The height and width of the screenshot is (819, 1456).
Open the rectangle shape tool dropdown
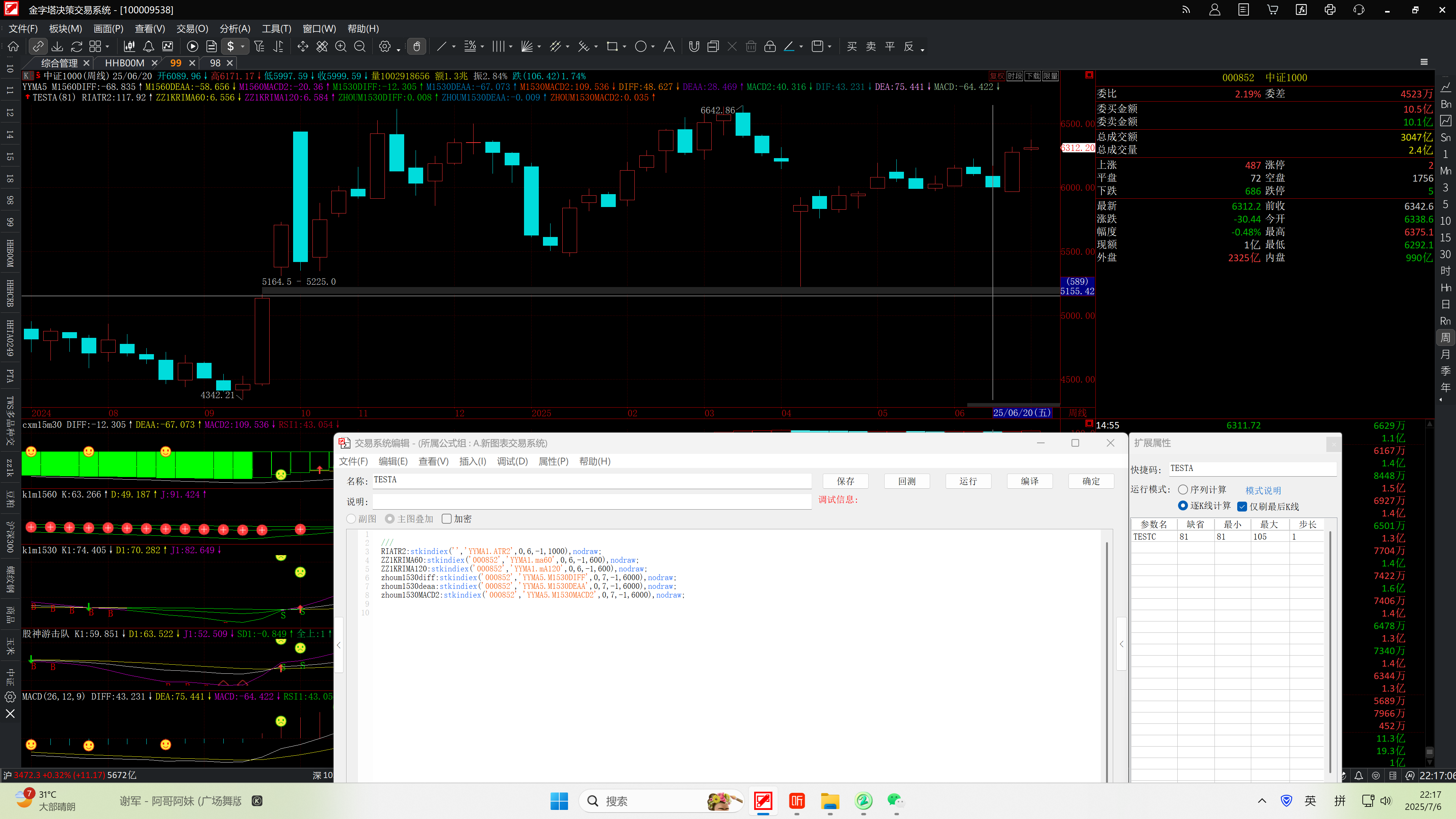(x=624, y=47)
